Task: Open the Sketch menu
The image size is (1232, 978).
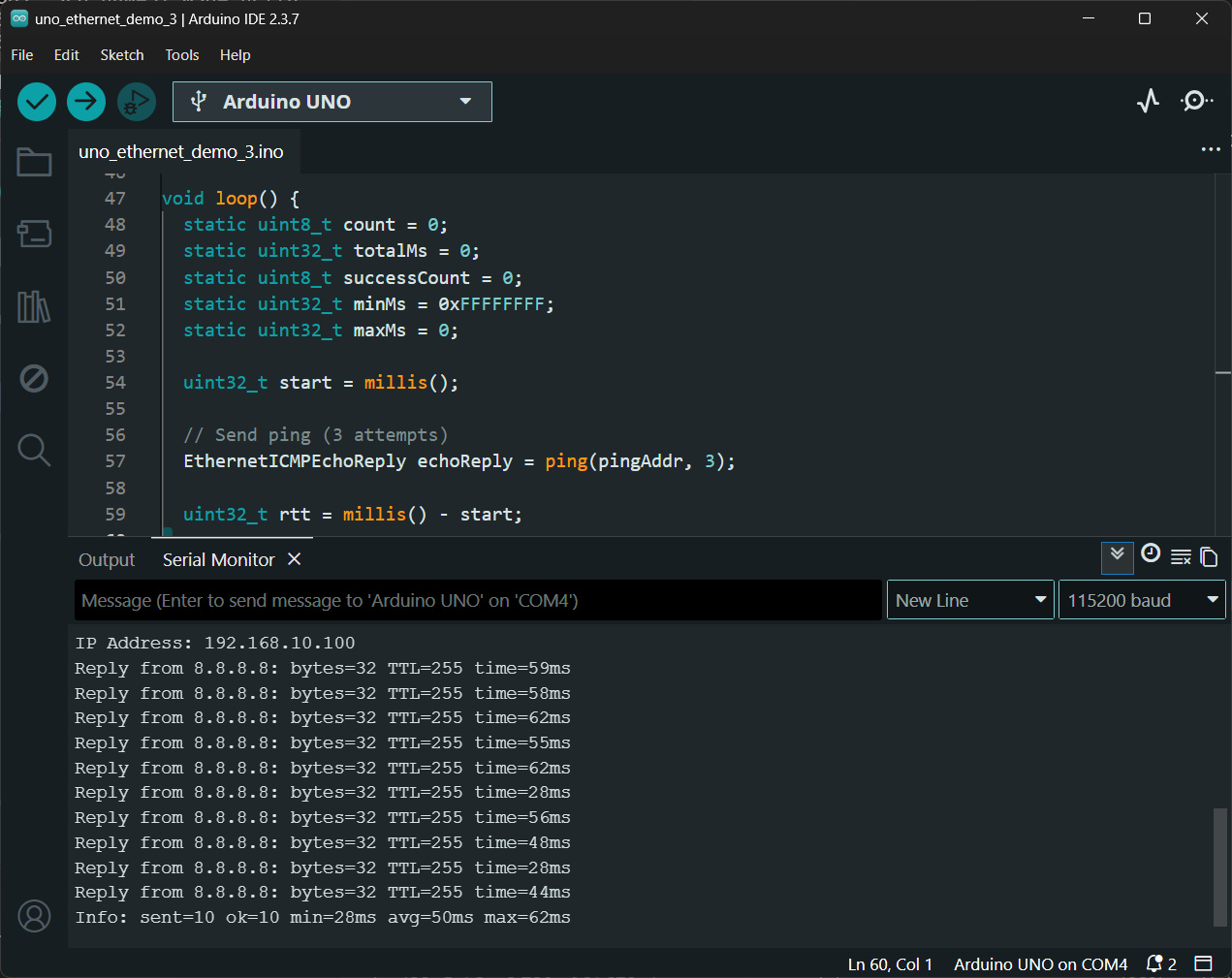Action: pyautogui.click(x=122, y=55)
